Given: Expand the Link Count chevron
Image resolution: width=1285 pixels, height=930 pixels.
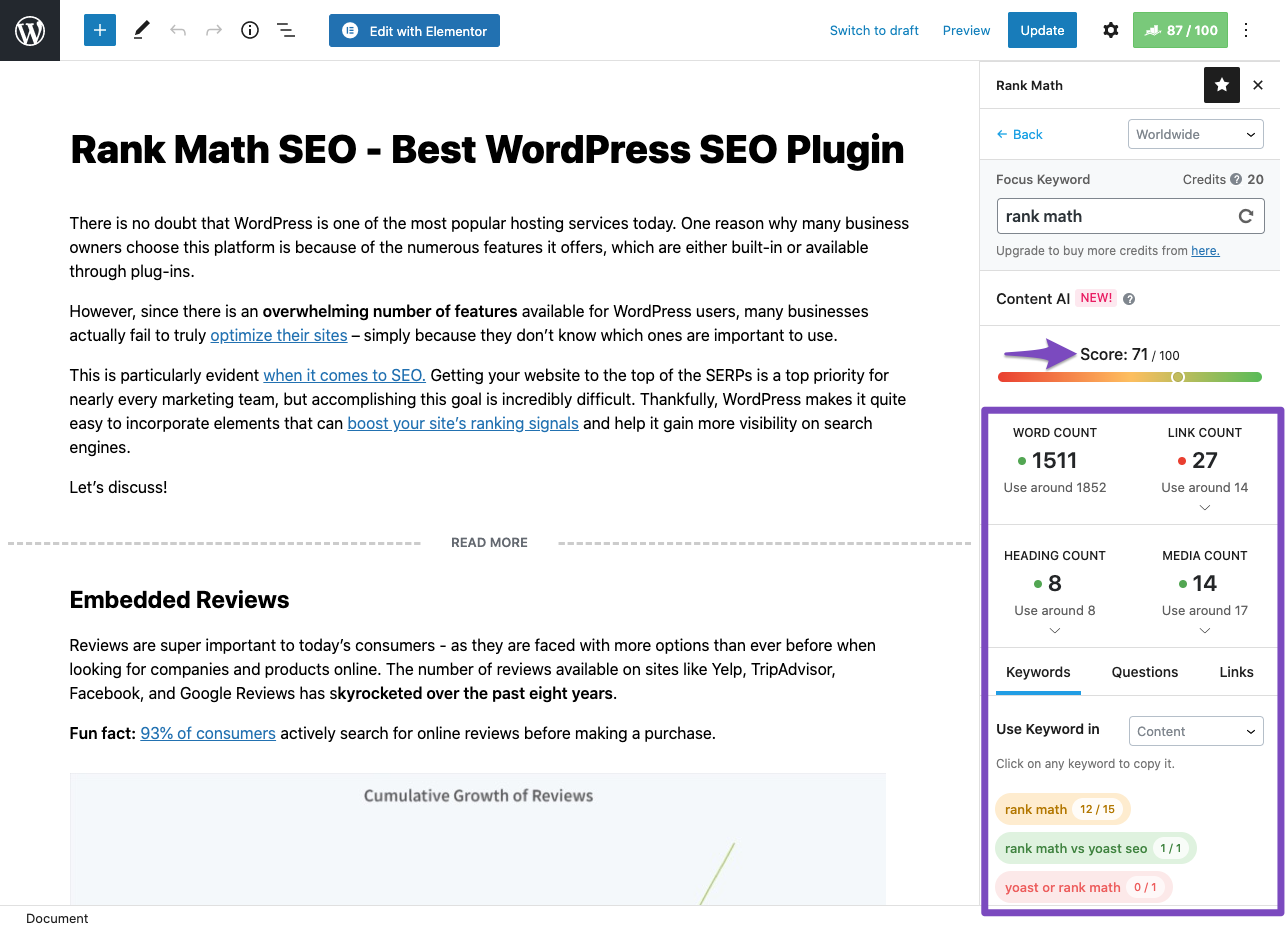Looking at the screenshot, I should [x=1204, y=507].
